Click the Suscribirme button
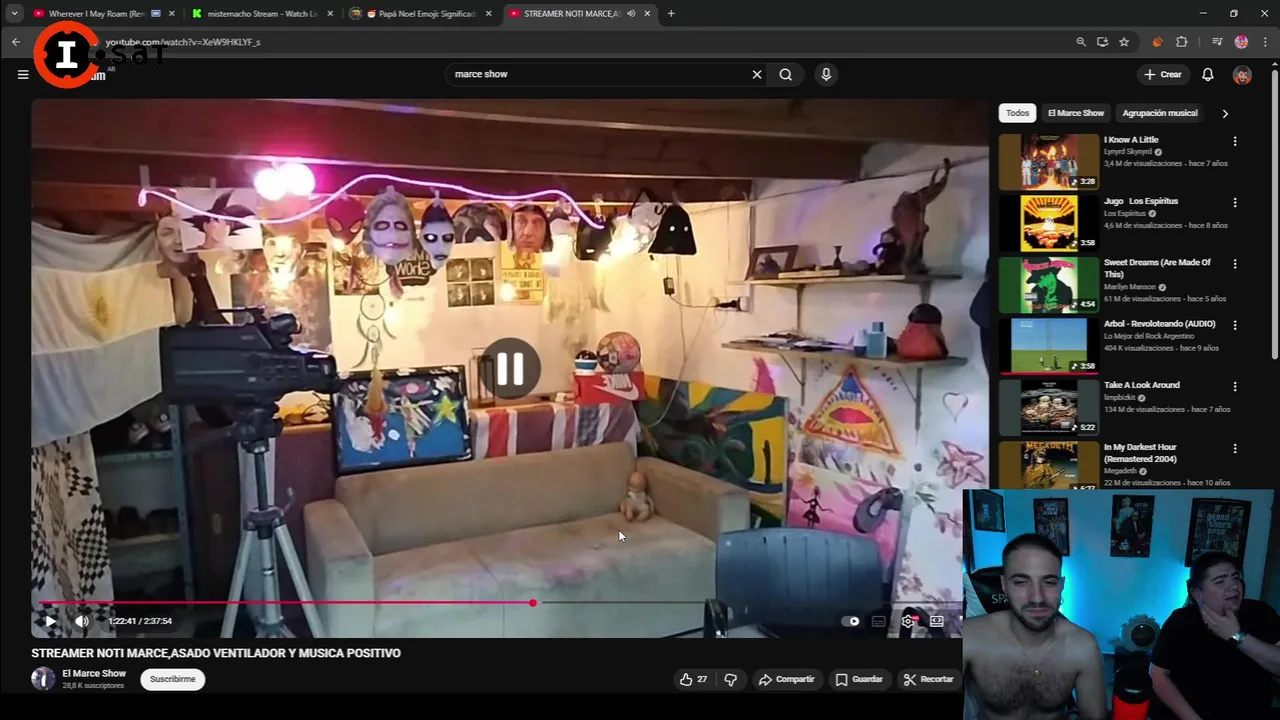The width and height of the screenshot is (1280, 720). coord(173,679)
